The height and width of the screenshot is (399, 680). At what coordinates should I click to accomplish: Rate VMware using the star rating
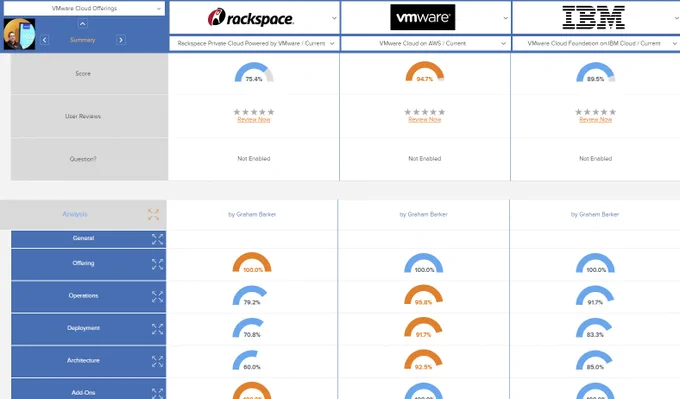[x=425, y=112]
